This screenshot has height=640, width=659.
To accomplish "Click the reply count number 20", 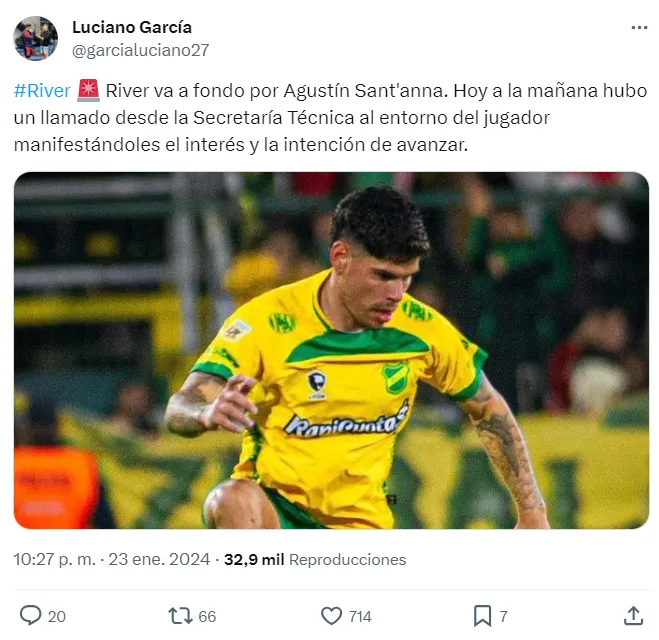I will pyautogui.click(x=57, y=616).
